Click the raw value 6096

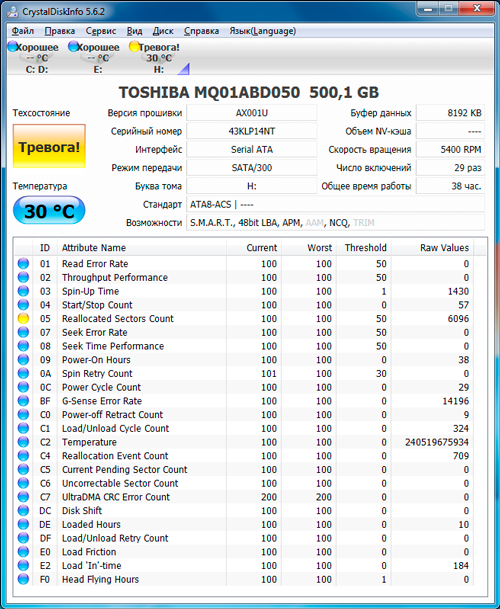[458, 318]
